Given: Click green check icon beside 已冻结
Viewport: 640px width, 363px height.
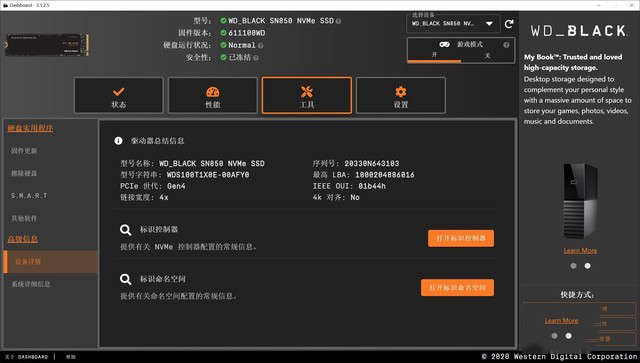Looking at the screenshot, I should [223, 57].
